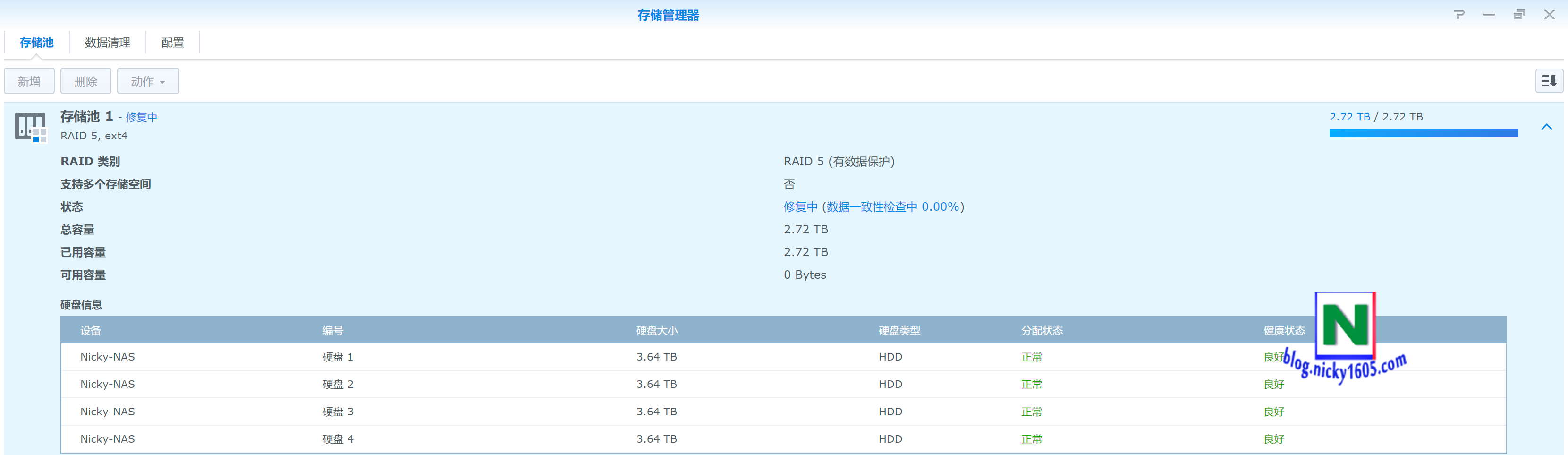Image resolution: width=1568 pixels, height=455 pixels.
Task: Click the 编号 column header
Action: (333, 331)
